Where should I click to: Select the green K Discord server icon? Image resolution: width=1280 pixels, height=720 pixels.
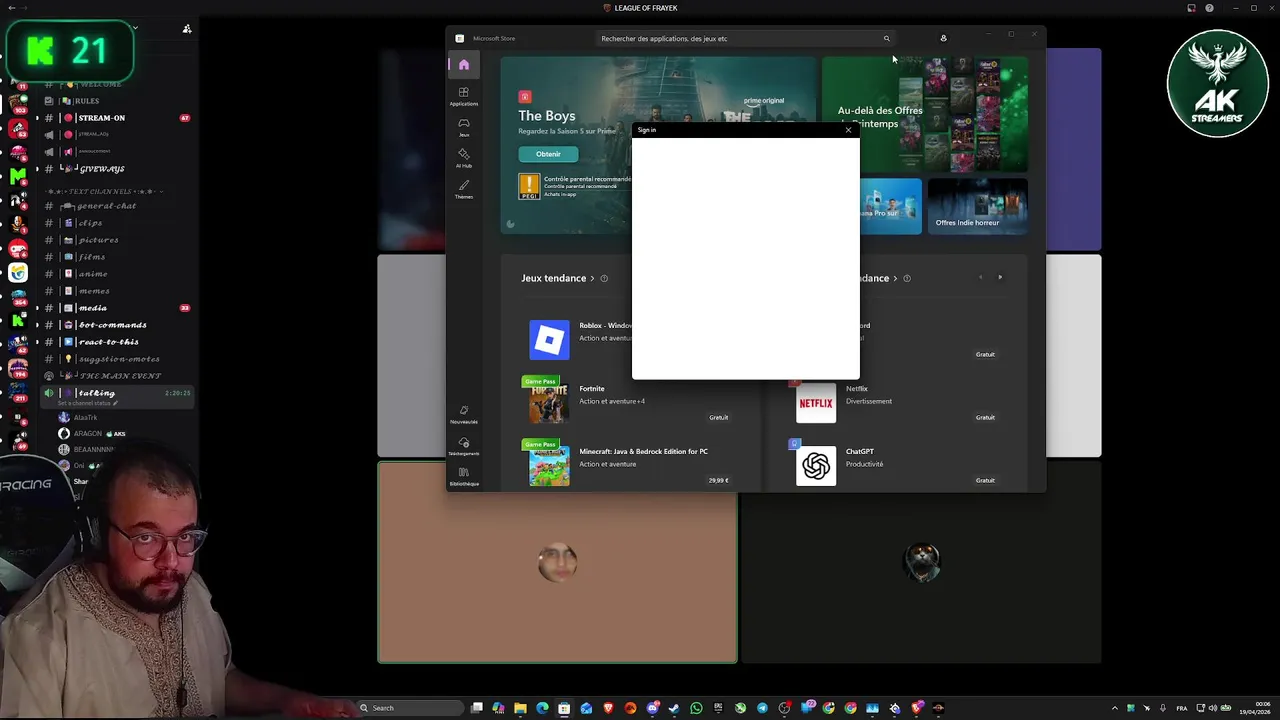(18, 320)
